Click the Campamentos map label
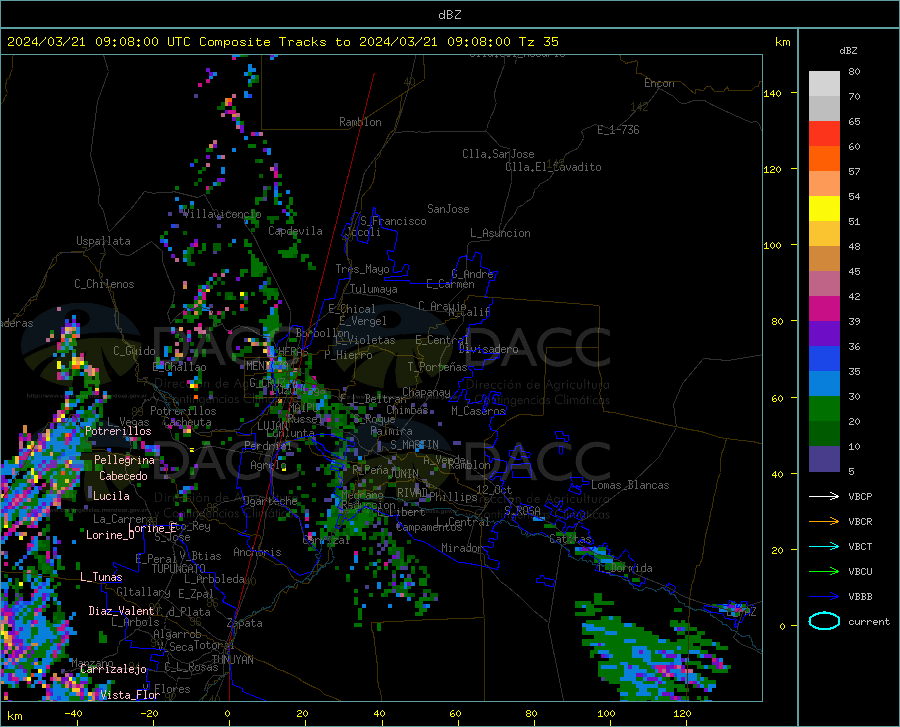 tap(429, 527)
